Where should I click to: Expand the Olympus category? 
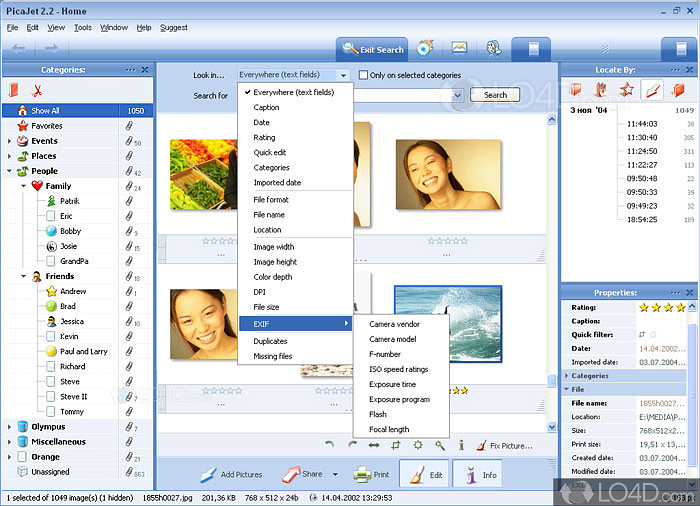(10, 427)
